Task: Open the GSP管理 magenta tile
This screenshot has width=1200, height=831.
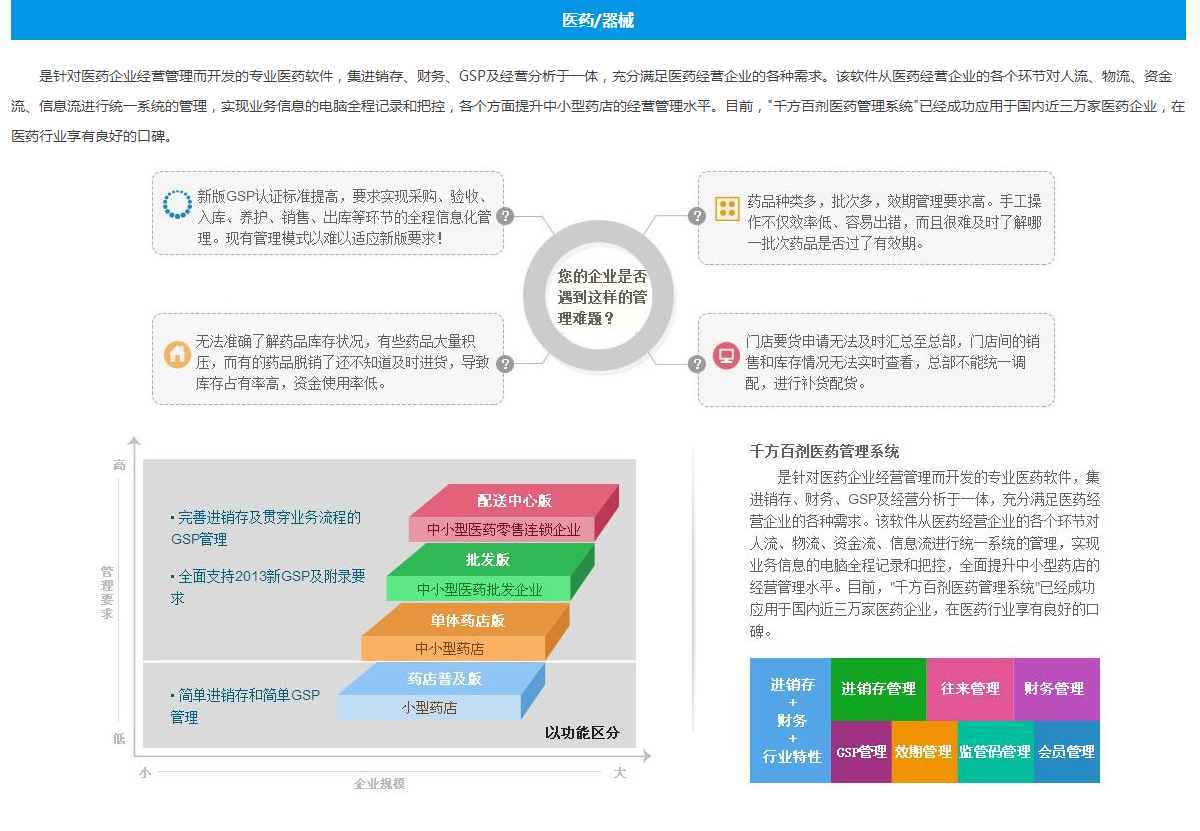Action: coord(861,752)
